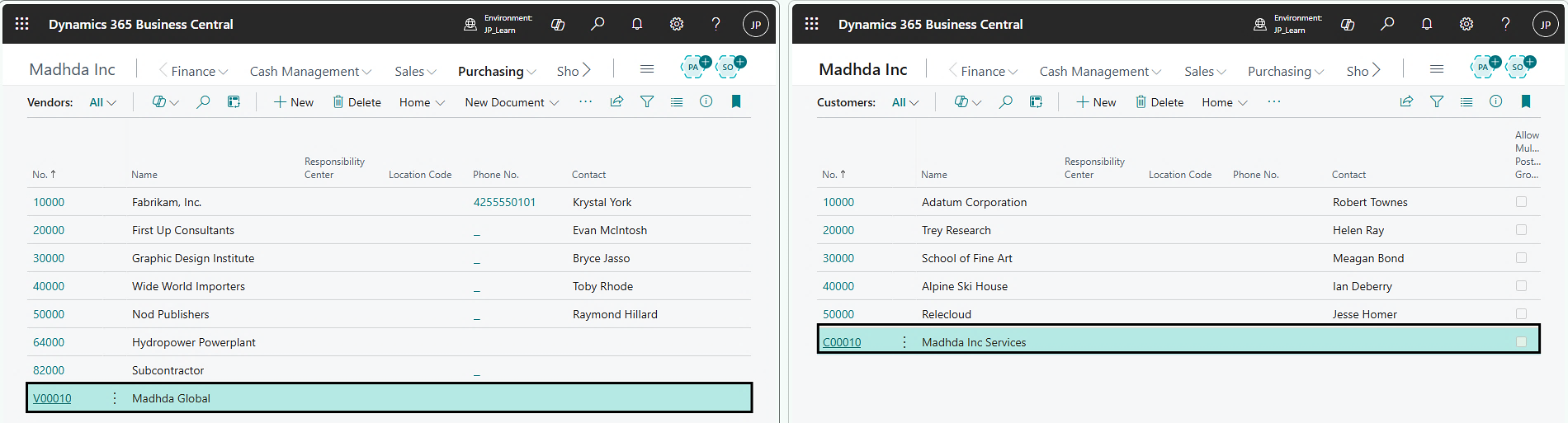Screen dimensions: 1568x423
Task: Open more actions ellipsis in Customers toolbar
Action: click(x=1274, y=101)
